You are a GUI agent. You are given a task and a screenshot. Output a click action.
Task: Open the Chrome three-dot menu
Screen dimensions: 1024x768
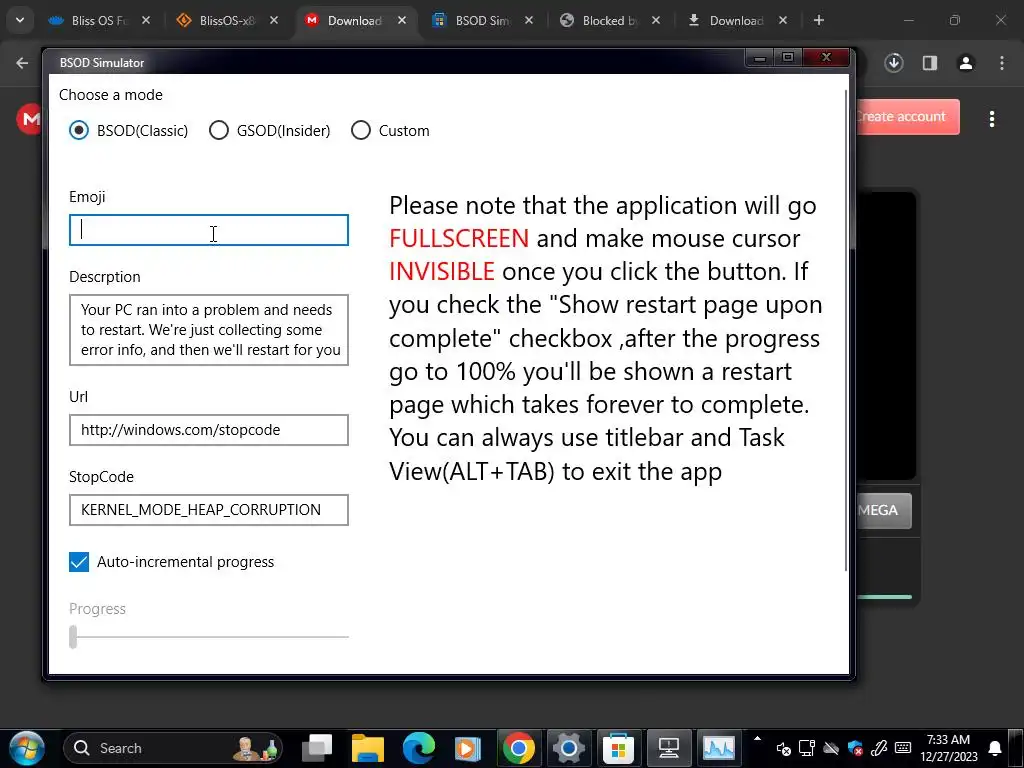(x=1002, y=63)
